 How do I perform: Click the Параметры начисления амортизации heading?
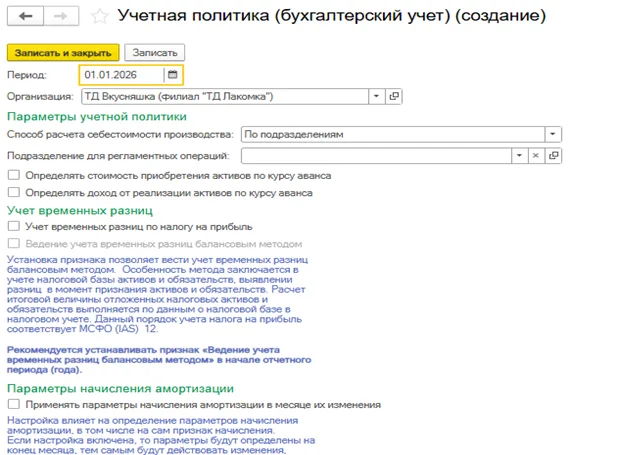click(120, 388)
